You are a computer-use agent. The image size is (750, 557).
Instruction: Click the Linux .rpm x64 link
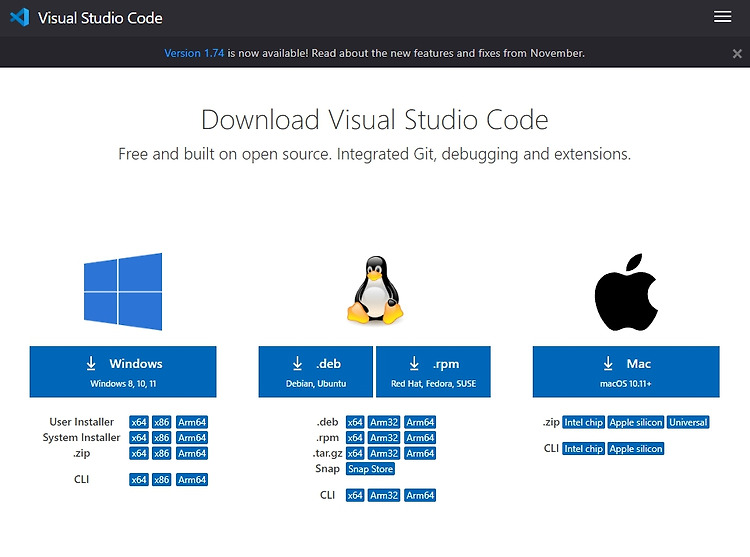pos(355,437)
